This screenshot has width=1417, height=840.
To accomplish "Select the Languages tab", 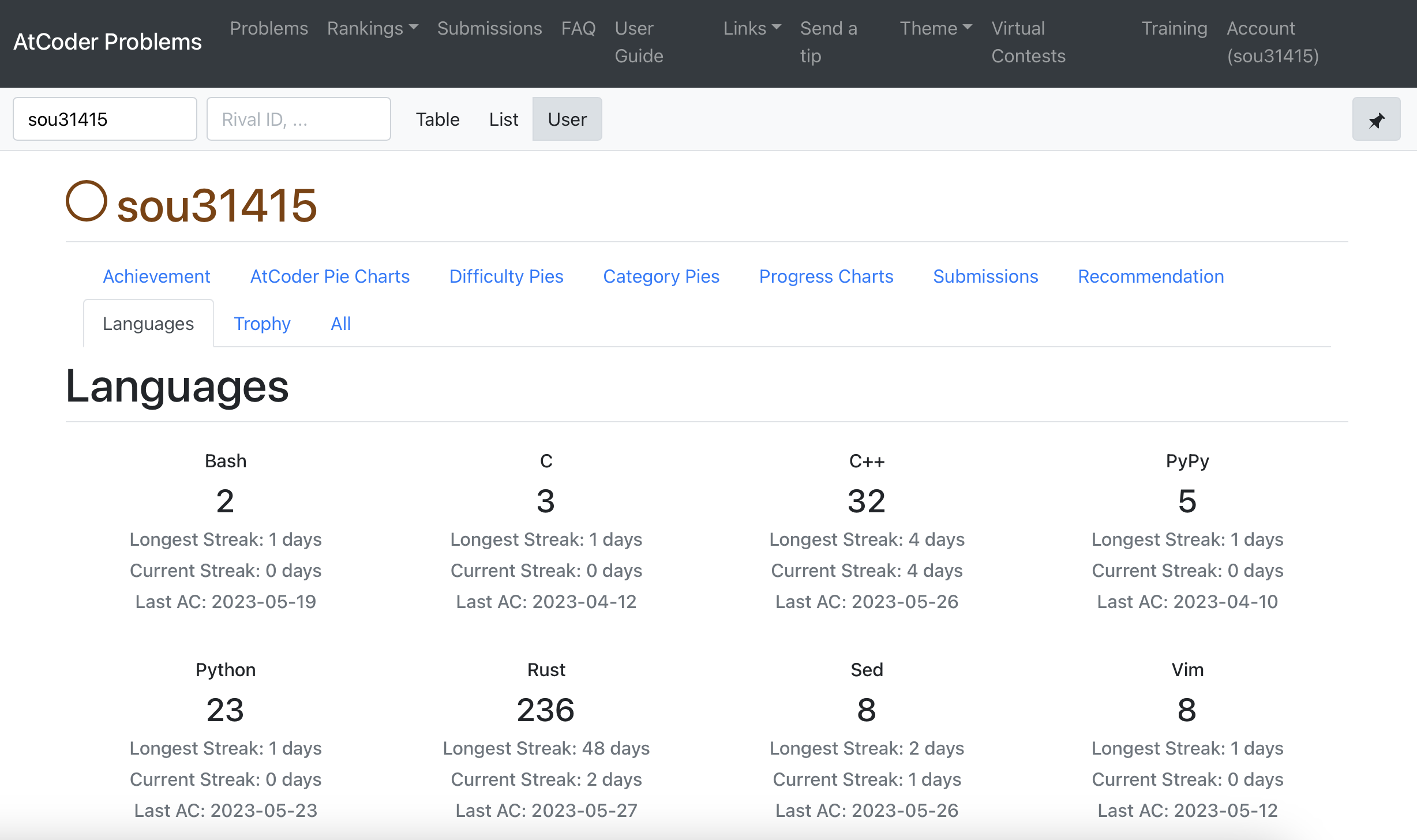I will (148, 324).
